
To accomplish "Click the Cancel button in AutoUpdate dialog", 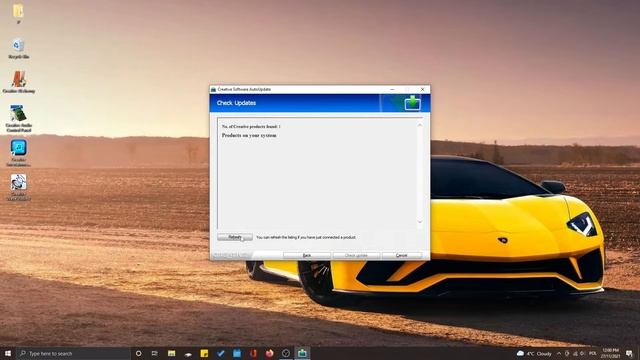I will [x=402, y=255].
